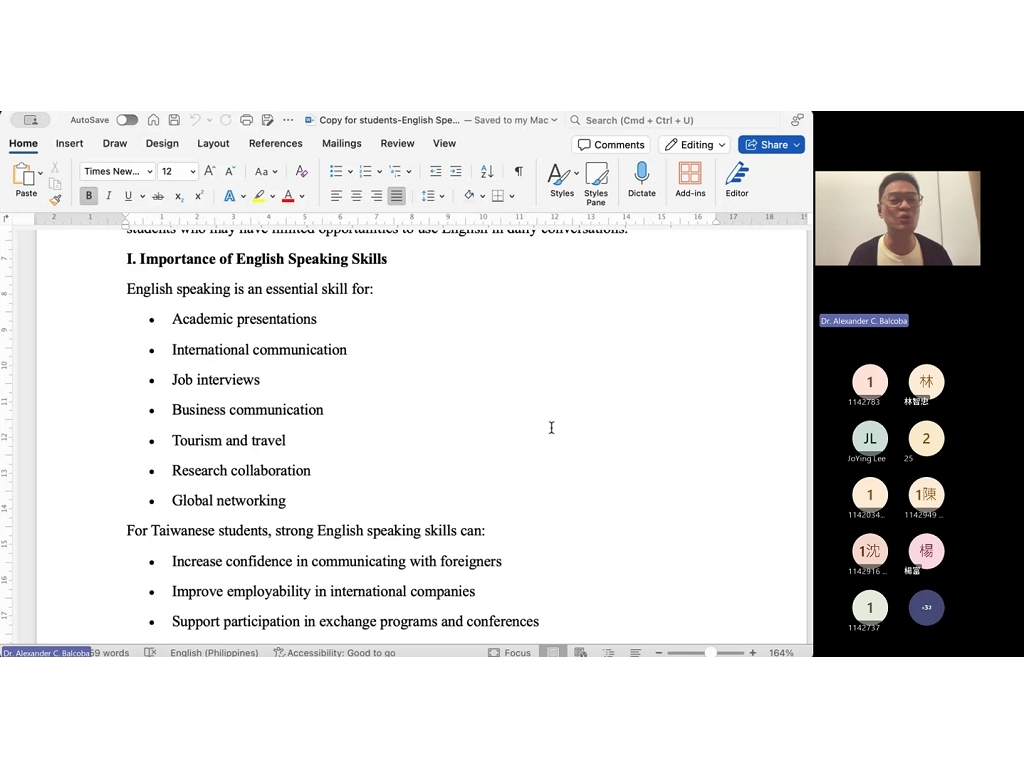Switch to the Layout tab
This screenshot has height=768, width=1024.
(213, 144)
